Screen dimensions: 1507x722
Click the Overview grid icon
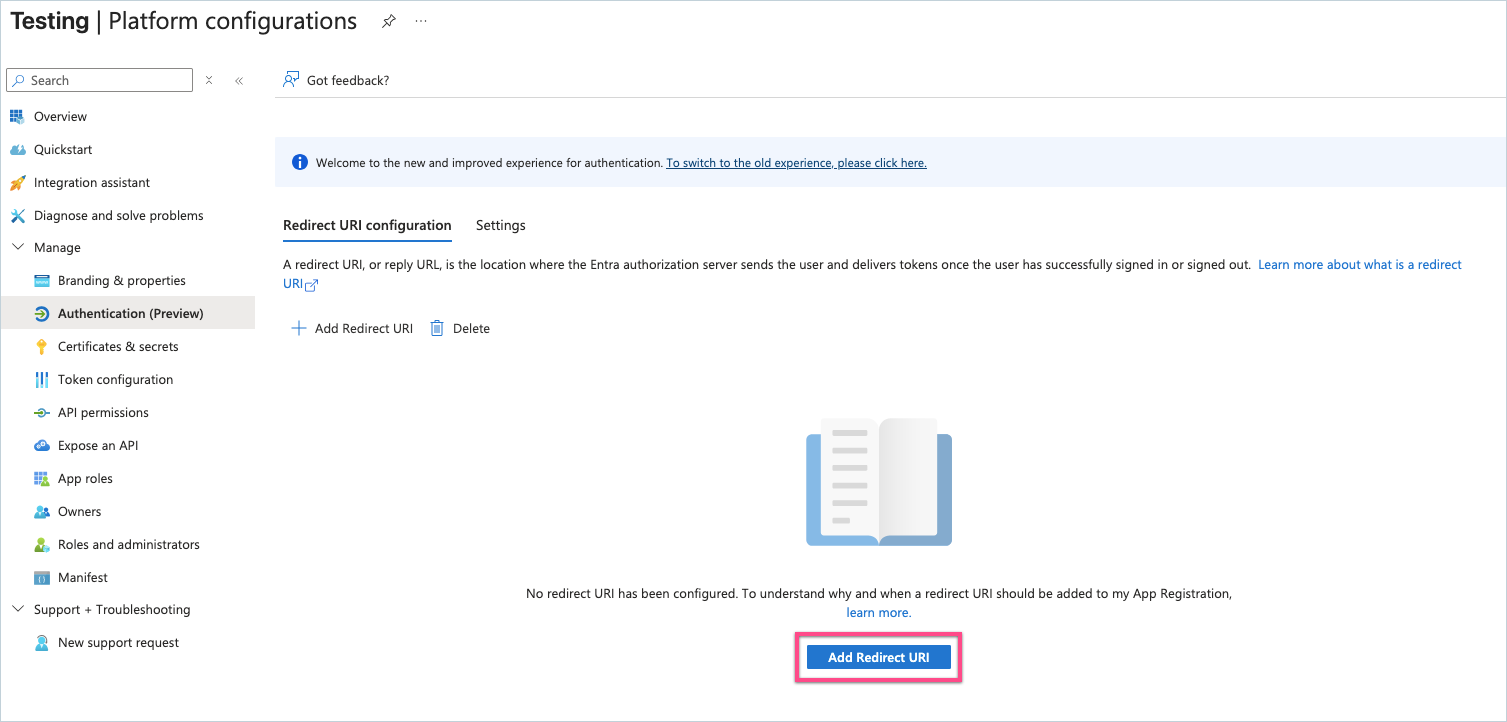pyautogui.click(x=17, y=116)
